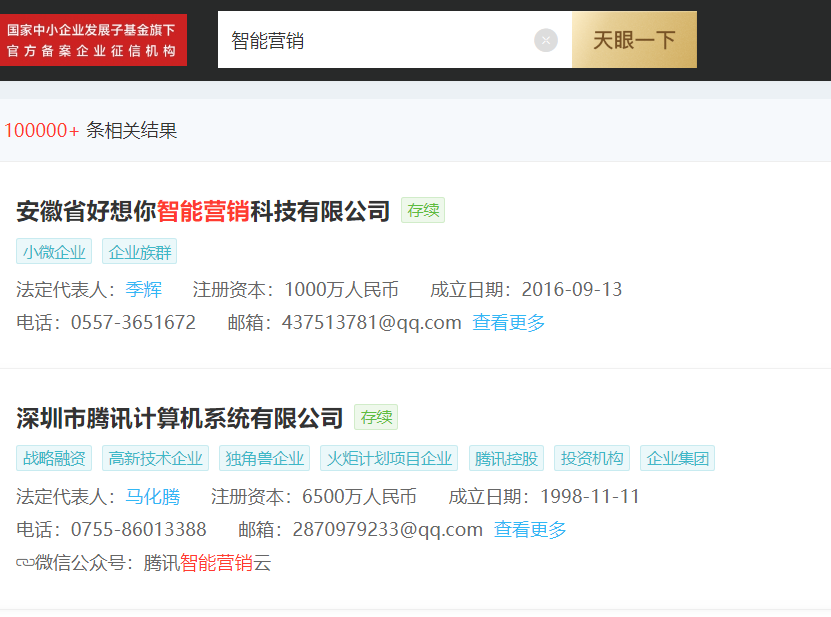This screenshot has width=831, height=617.
Task: Click the WeChat public account icon
Action: coord(25,563)
